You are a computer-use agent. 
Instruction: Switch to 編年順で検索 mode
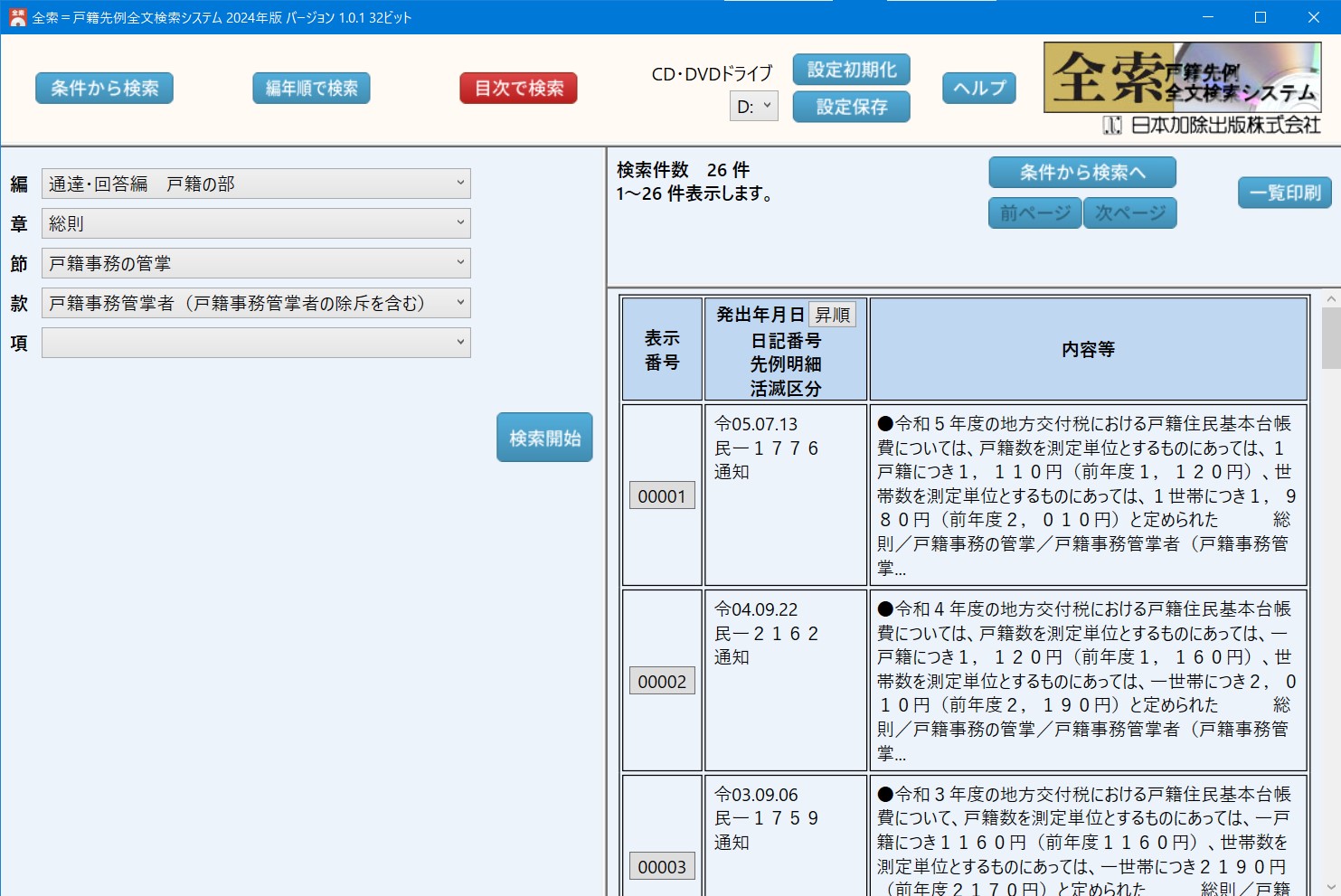coord(311,89)
